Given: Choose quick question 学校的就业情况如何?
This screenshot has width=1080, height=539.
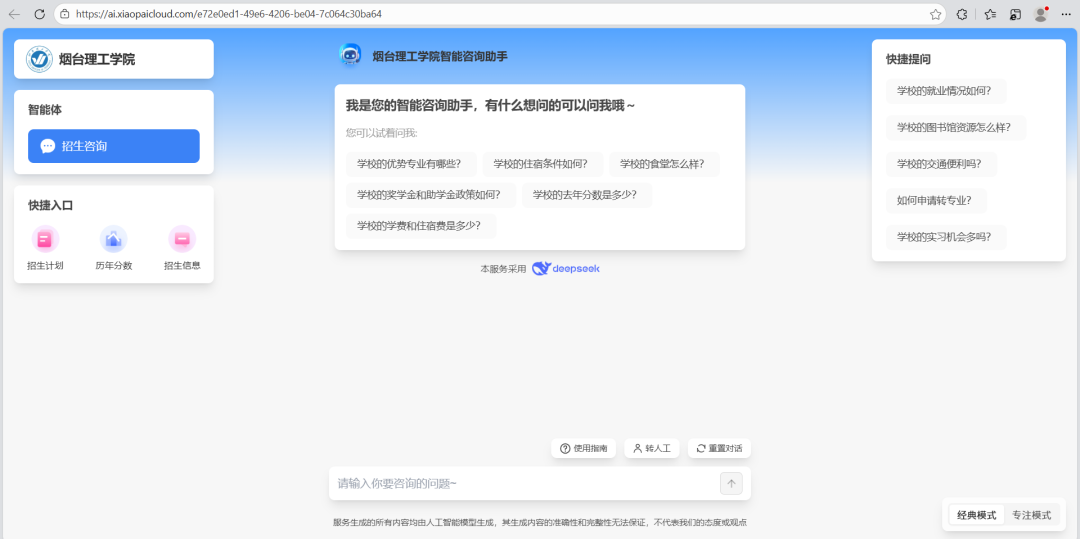Looking at the screenshot, I should [944, 91].
